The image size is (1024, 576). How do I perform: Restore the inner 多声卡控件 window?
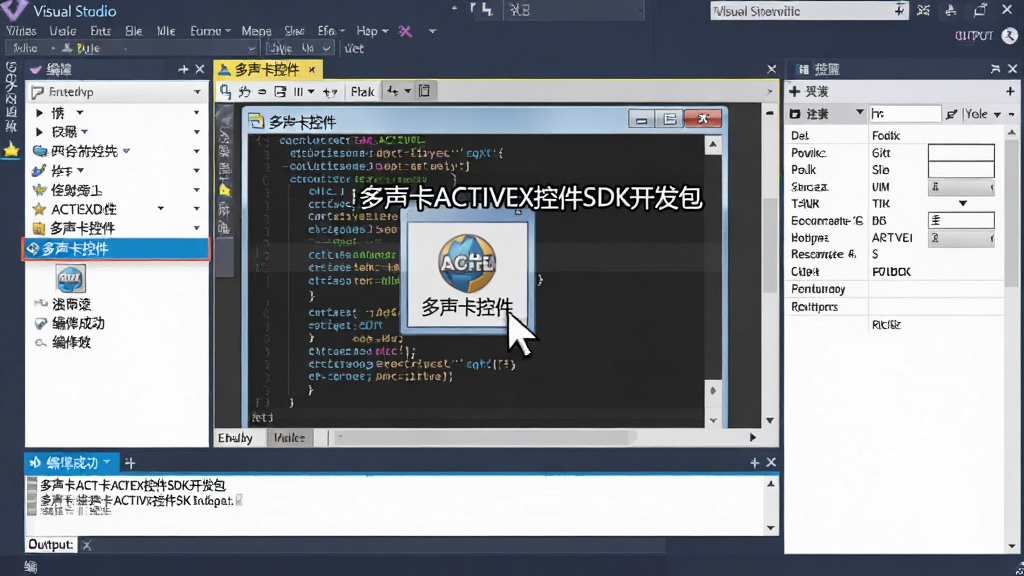coord(669,119)
